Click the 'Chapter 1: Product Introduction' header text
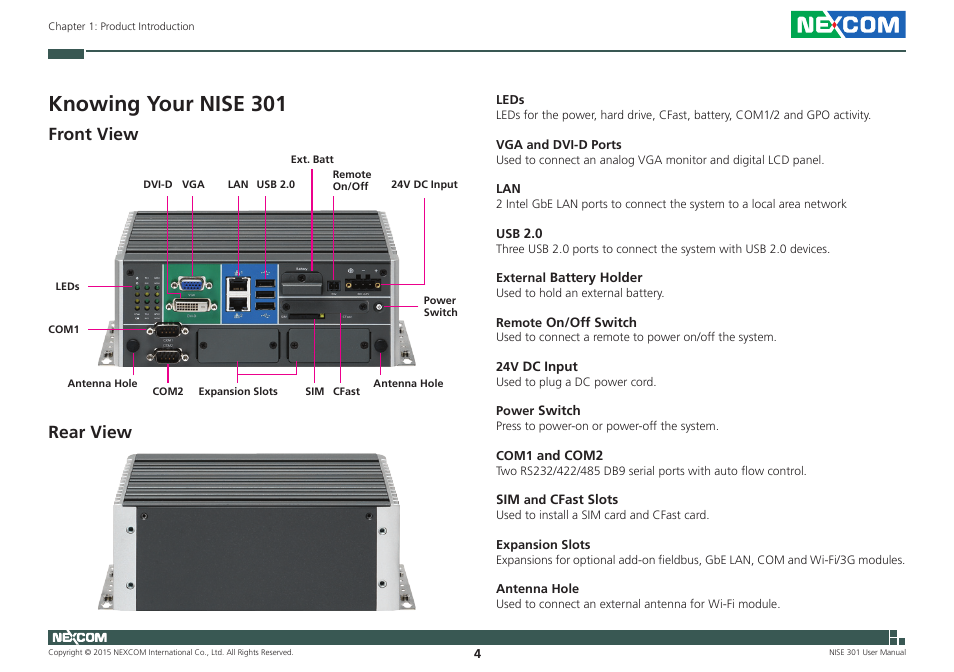The width and height of the screenshot is (954, 672). [x=121, y=26]
